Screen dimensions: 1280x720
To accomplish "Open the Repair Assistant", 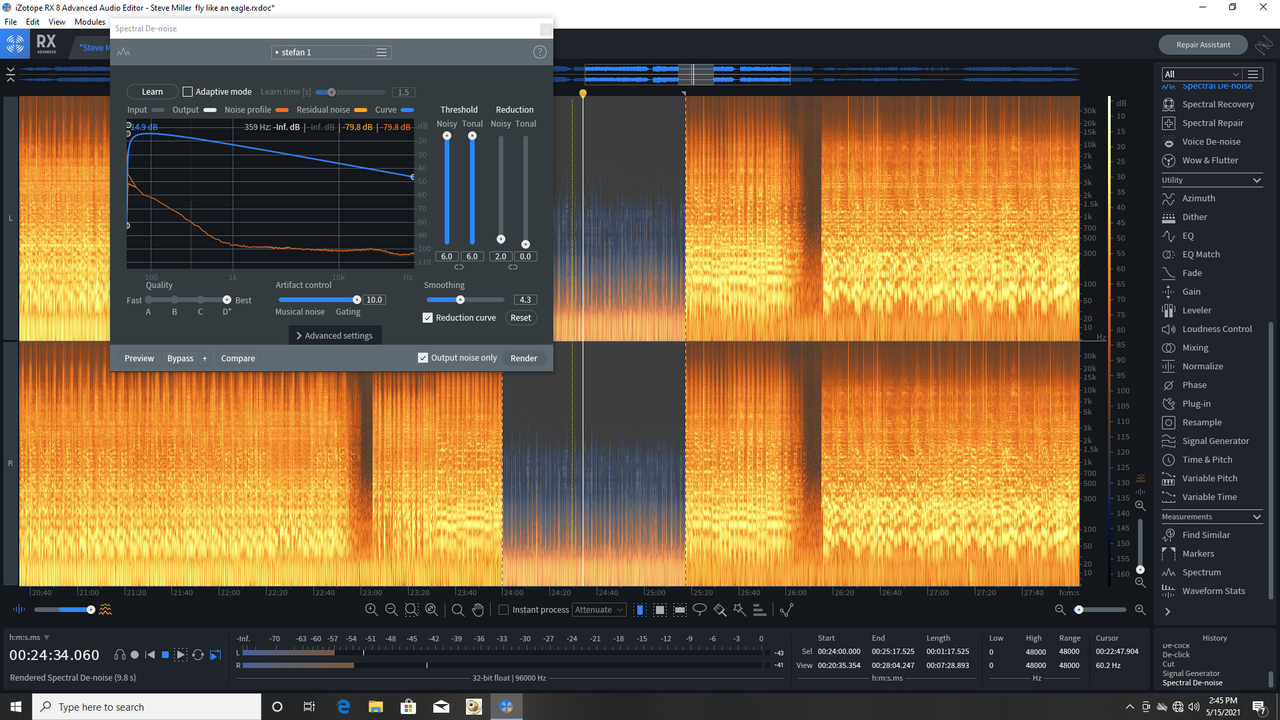I will coord(1203,44).
